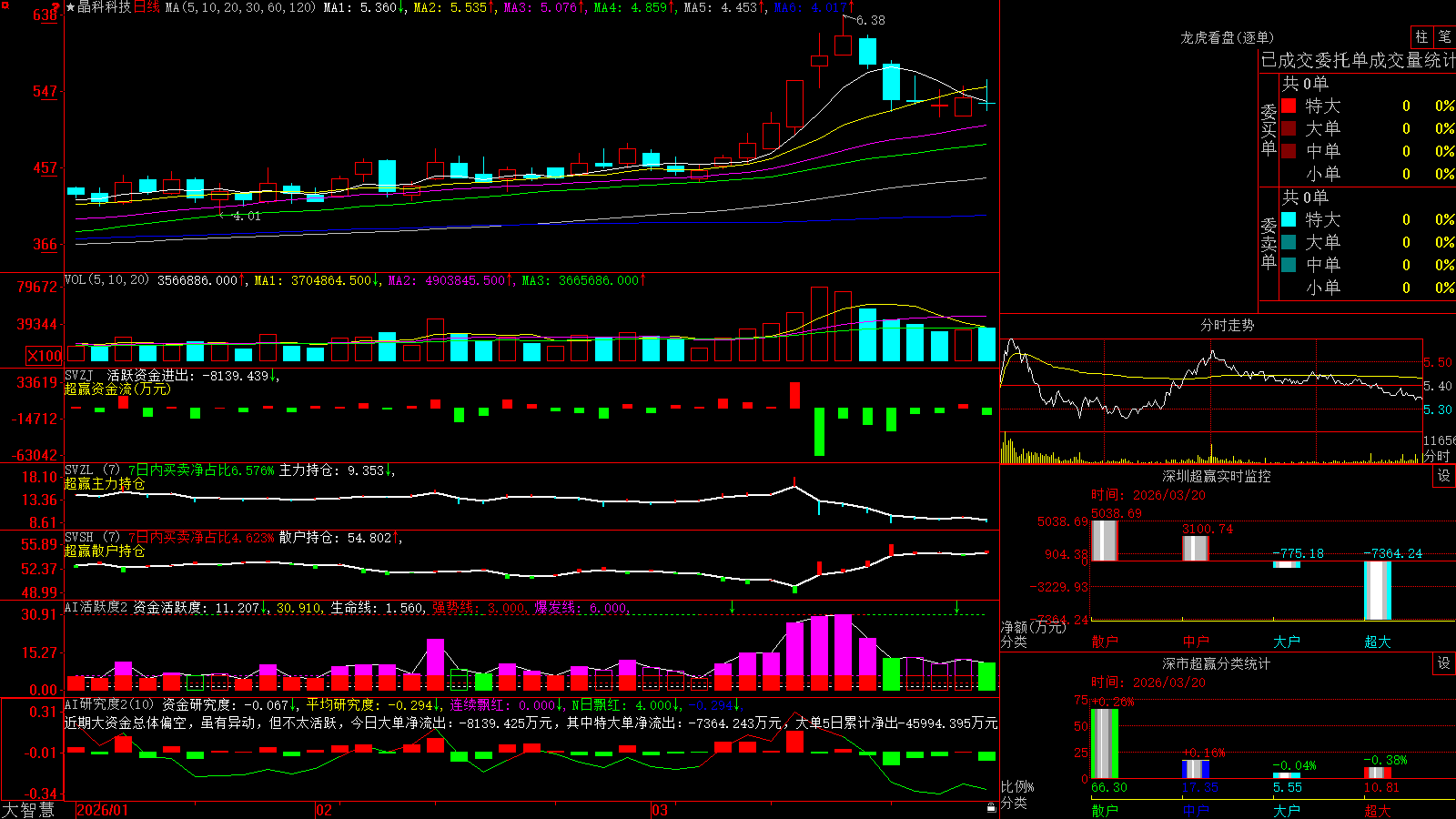
Task: Click the 02 month marker on timeline
Action: click(x=323, y=810)
